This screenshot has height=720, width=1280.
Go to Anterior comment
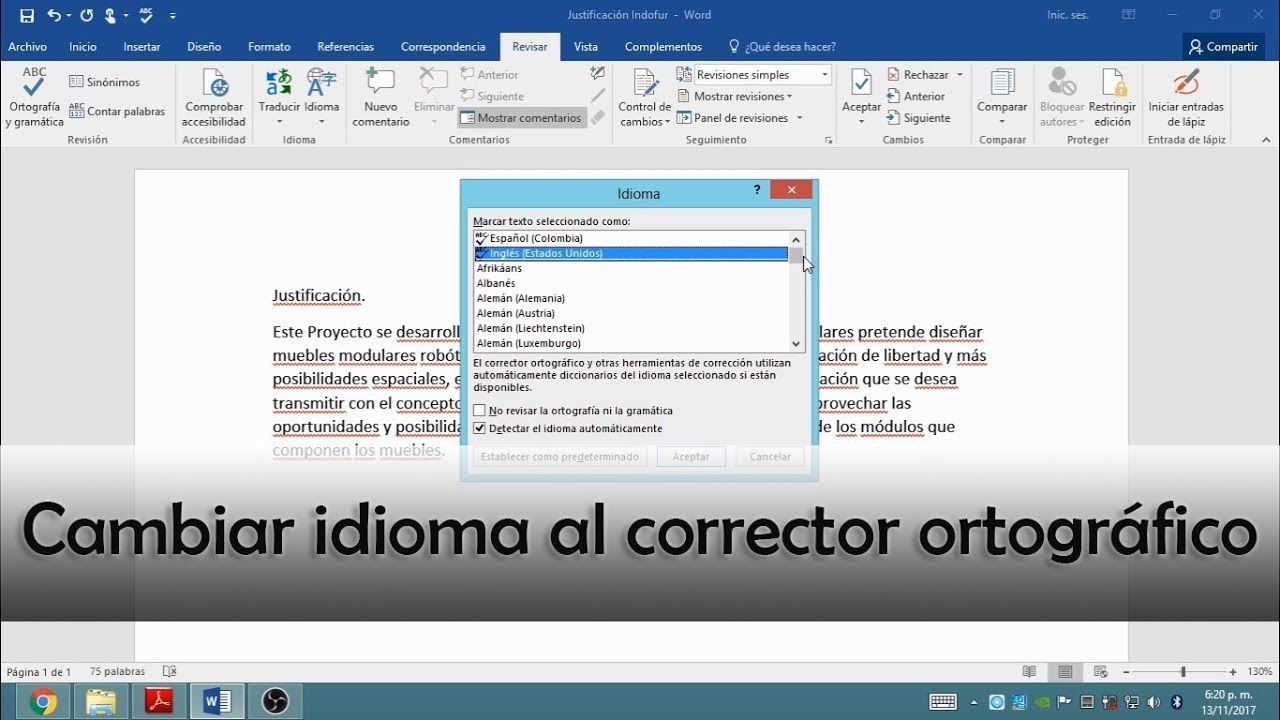(489, 75)
